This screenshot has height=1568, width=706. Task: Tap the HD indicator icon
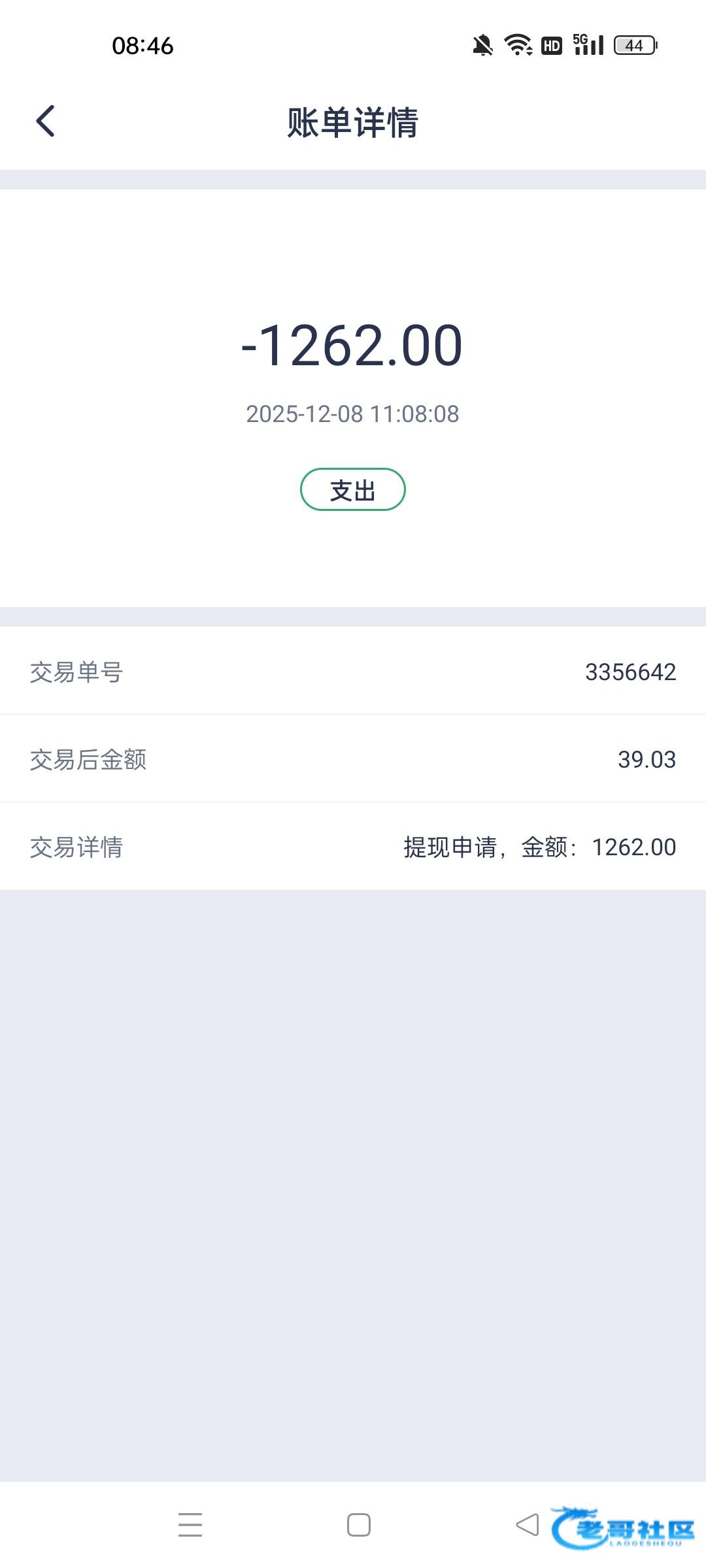click(552, 46)
